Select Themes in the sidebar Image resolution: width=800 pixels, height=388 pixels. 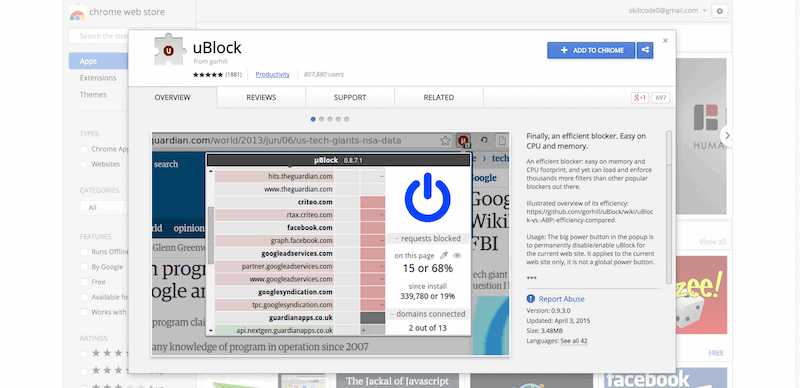(x=93, y=95)
